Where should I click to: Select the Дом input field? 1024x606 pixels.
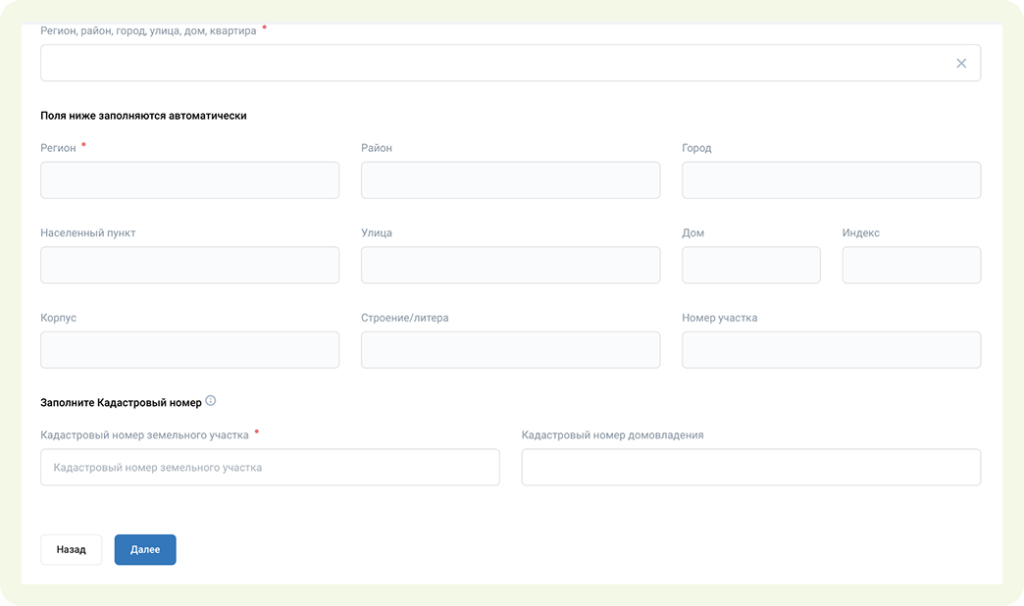pyautogui.click(x=751, y=265)
